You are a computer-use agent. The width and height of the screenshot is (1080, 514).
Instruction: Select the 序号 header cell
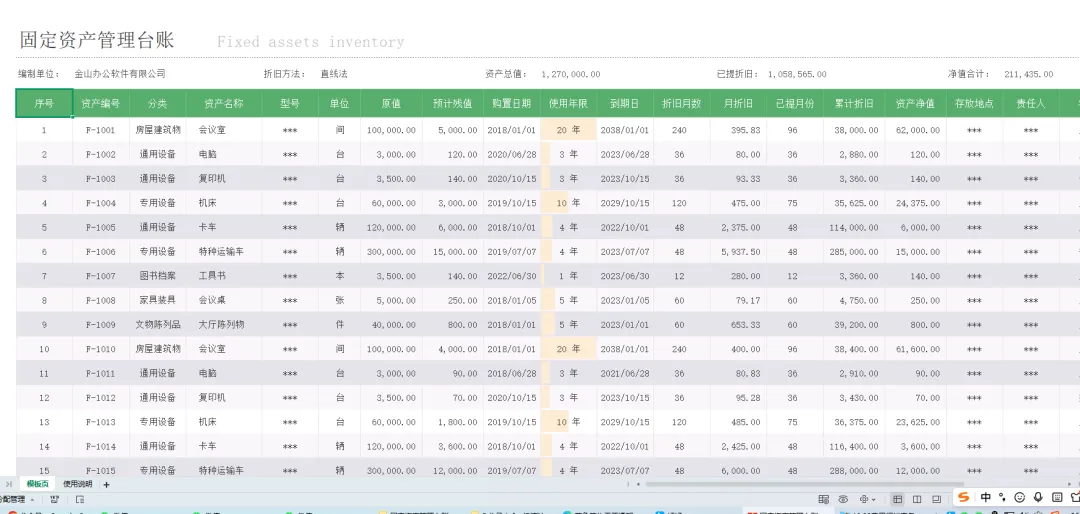click(x=44, y=103)
